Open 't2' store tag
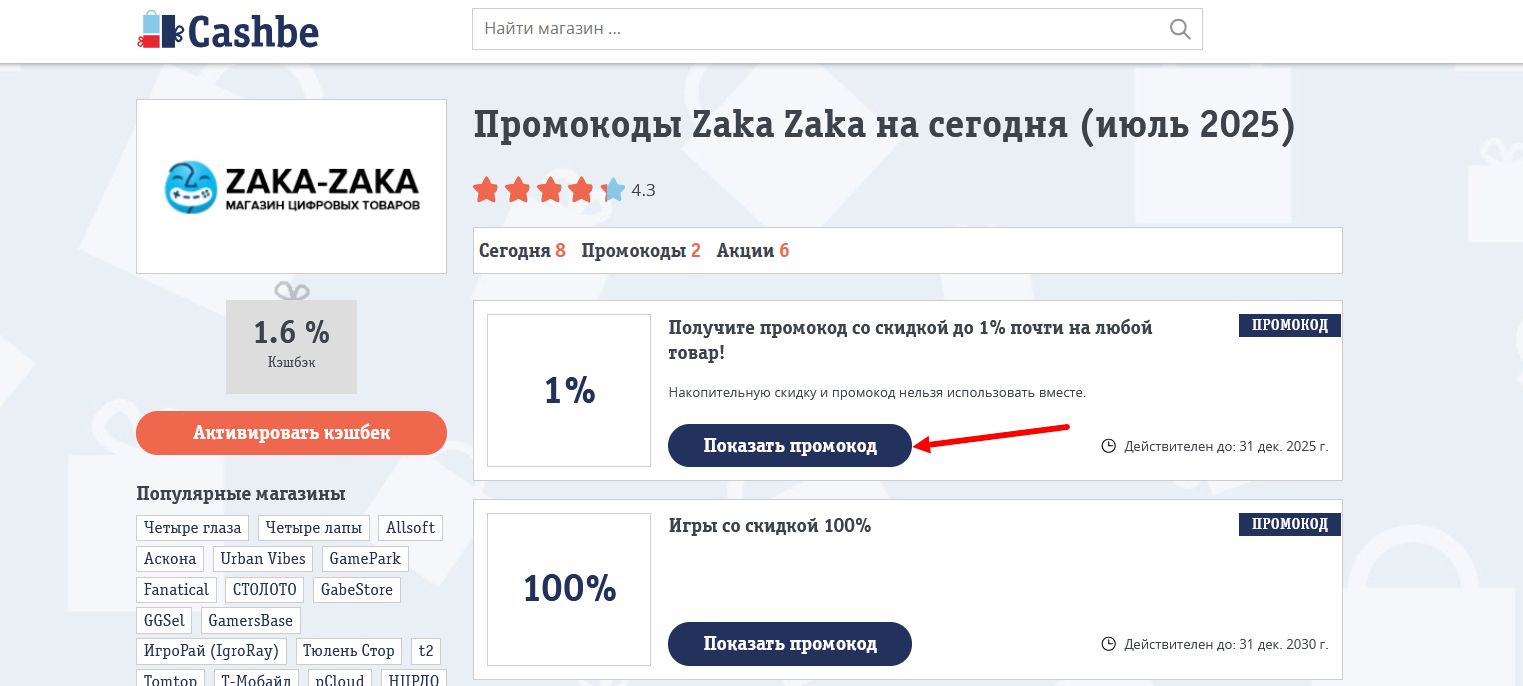Image resolution: width=1523 pixels, height=686 pixels. (x=426, y=652)
